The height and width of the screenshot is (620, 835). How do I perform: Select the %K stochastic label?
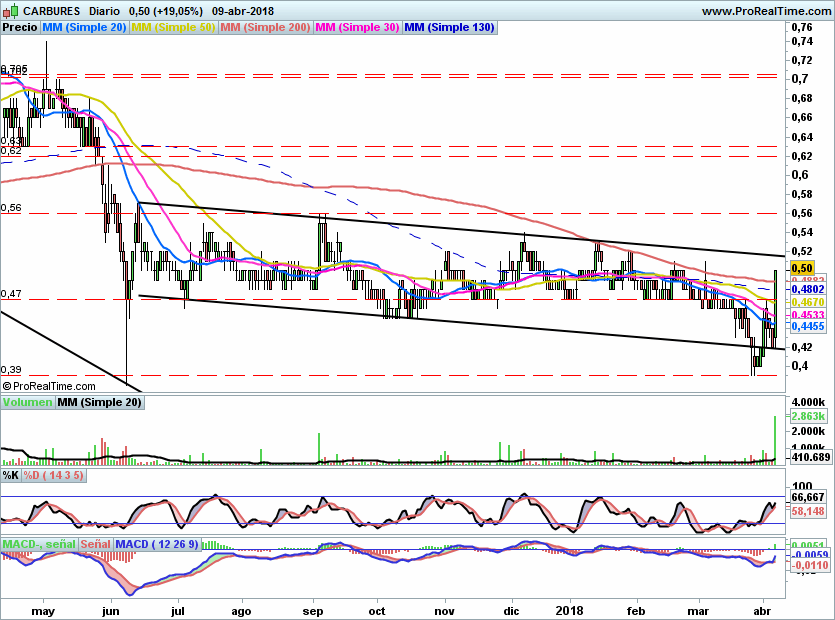pyautogui.click(x=11, y=475)
